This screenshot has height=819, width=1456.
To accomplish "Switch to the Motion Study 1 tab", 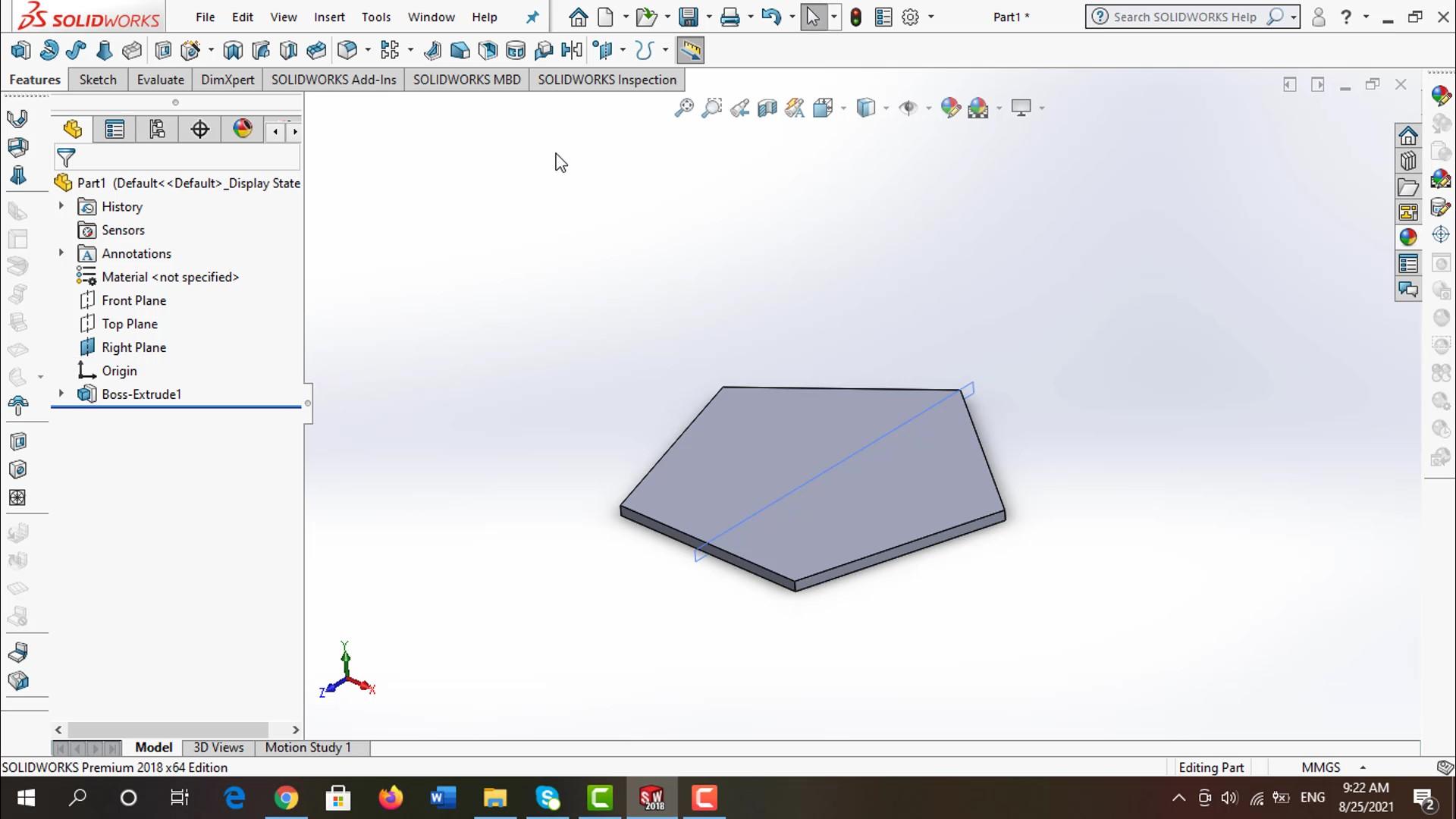I will pyautogui.click(x=308, y=748).
